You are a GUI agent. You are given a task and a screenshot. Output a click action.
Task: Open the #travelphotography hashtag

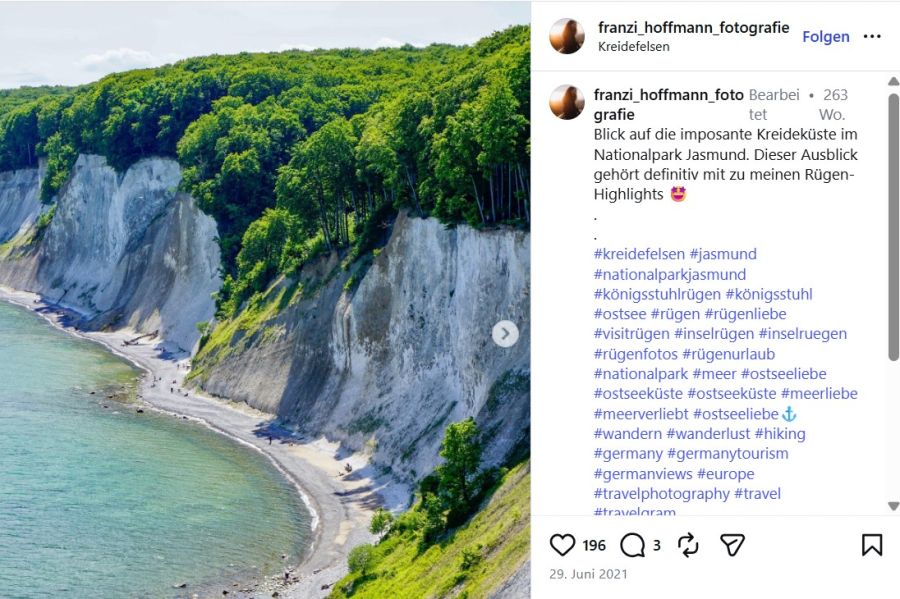point(661,493)
